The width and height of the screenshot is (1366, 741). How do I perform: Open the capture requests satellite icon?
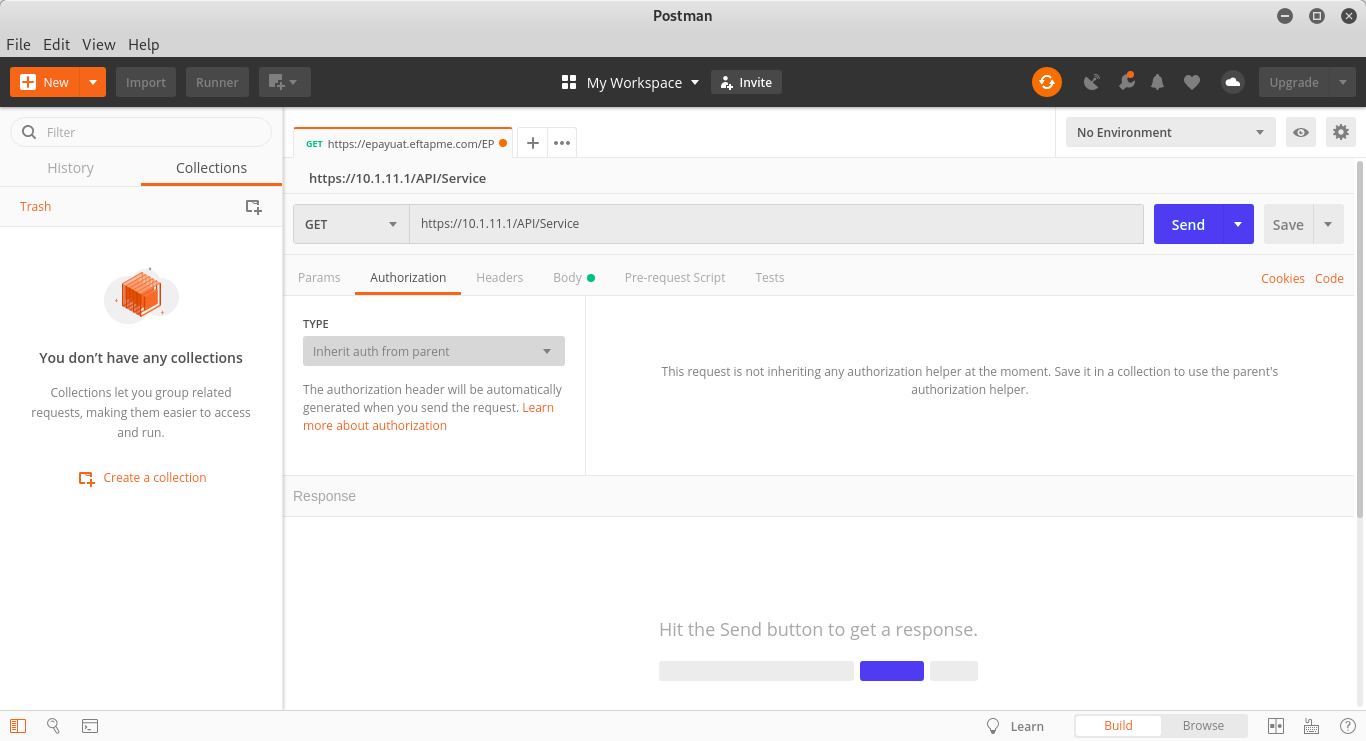tap(1092, 82)
